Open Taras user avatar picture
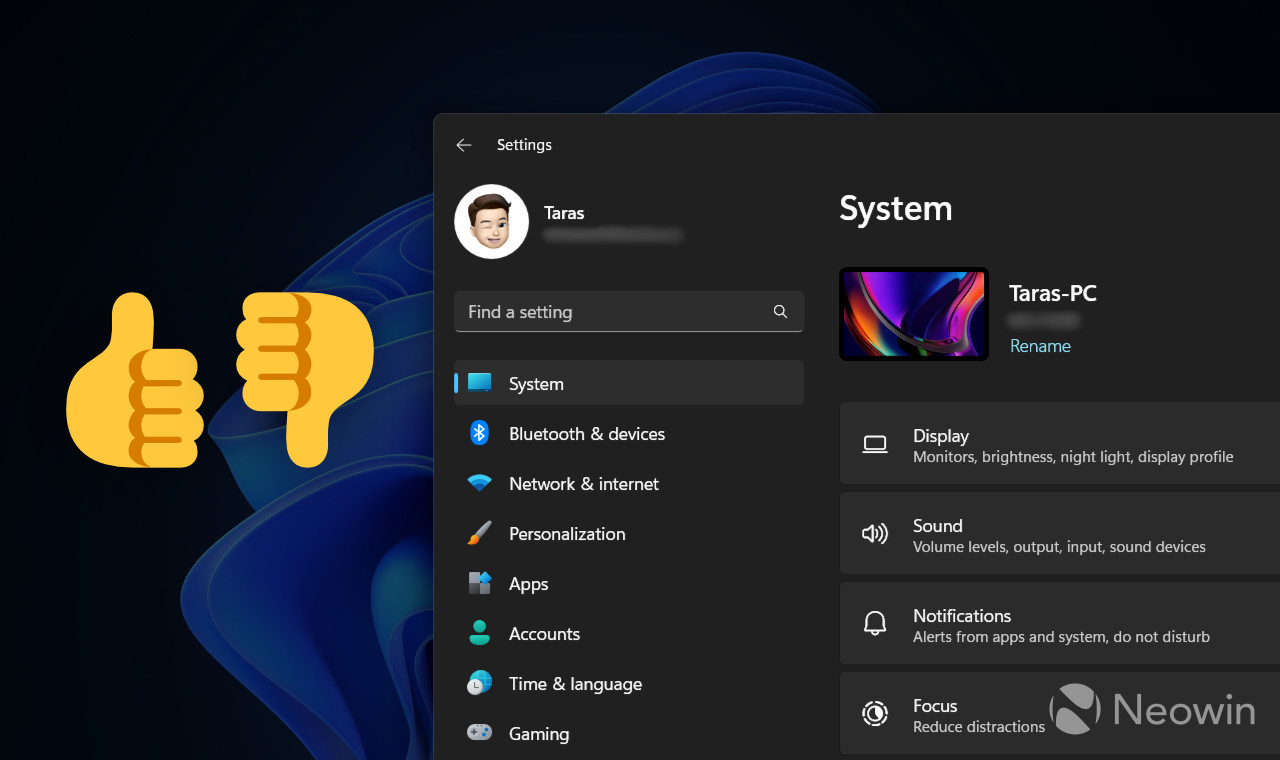The height and width of the screenshot is (760, 1280). (491, 221)
